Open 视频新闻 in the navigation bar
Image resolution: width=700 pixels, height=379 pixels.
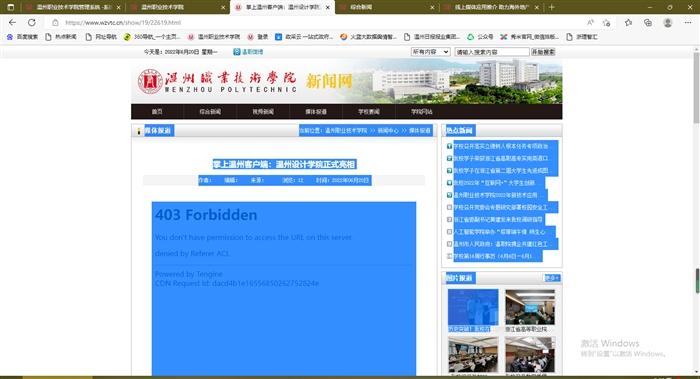263,112
